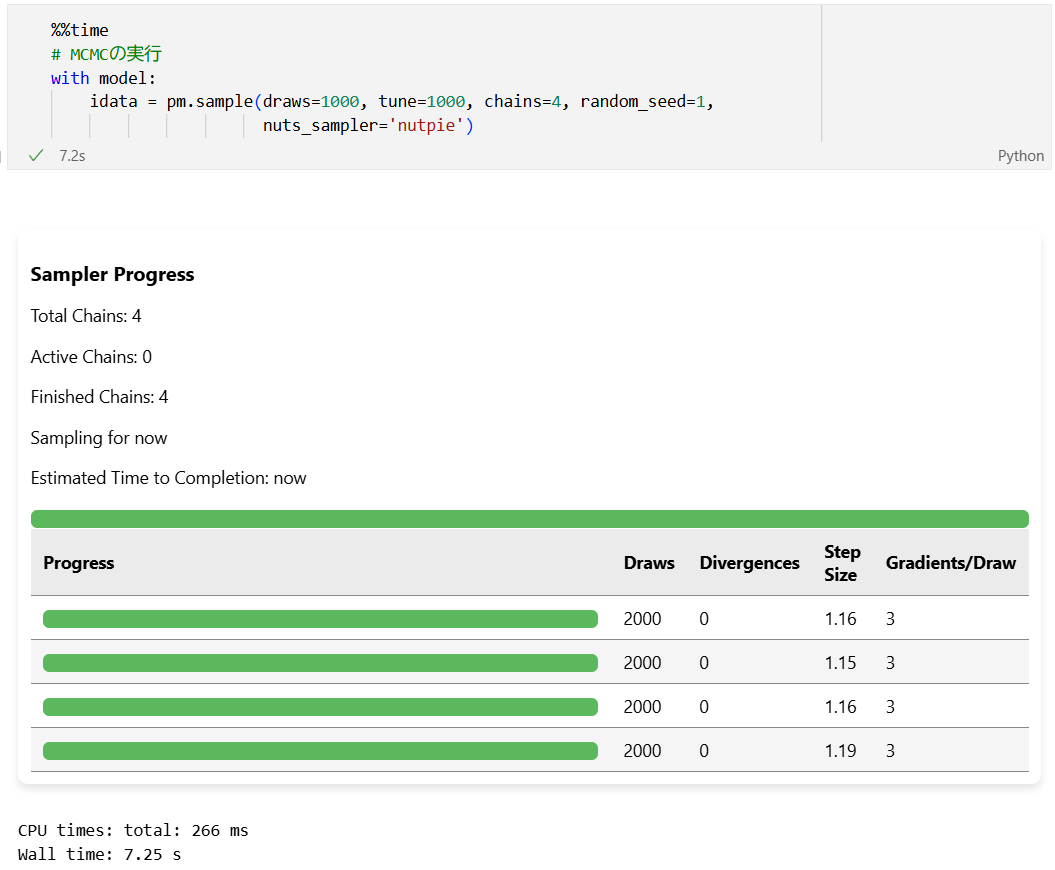The height and width of the screenshot is (870, 1055).
Task: Click the Divergences column header
Action: click(x=750, y=563)
